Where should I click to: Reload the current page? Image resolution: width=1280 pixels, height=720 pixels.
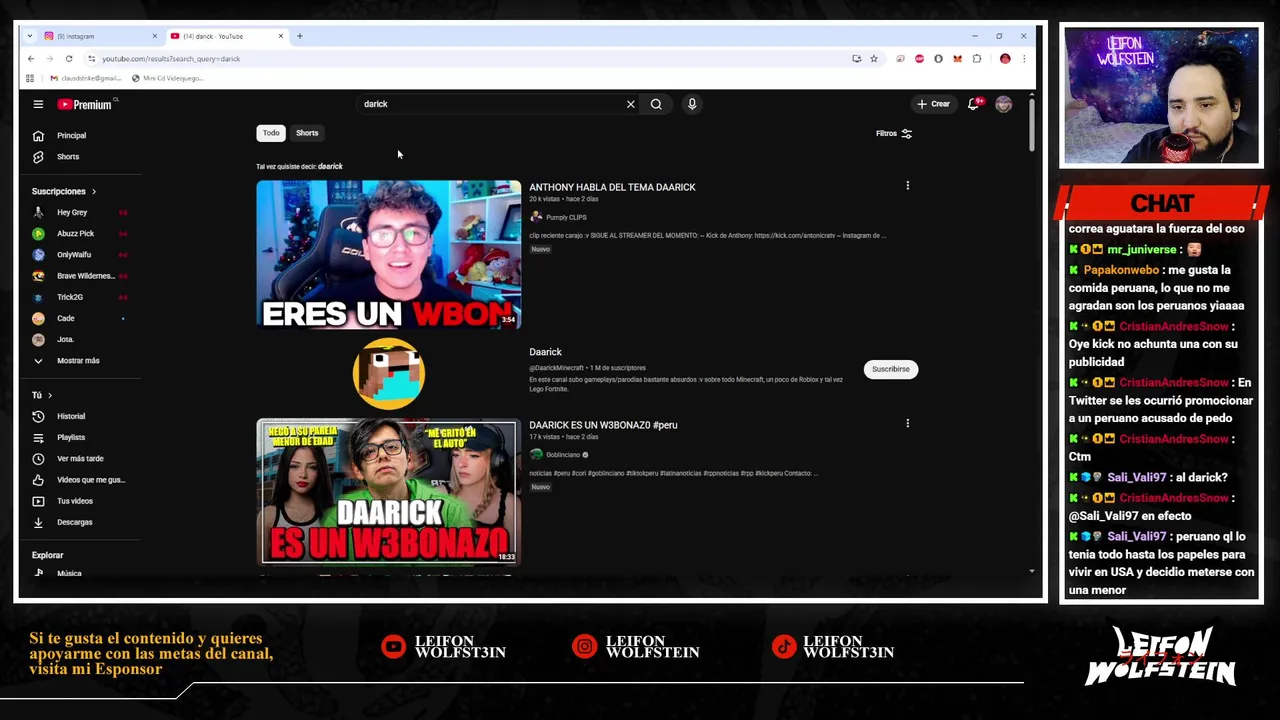[69, 59]
